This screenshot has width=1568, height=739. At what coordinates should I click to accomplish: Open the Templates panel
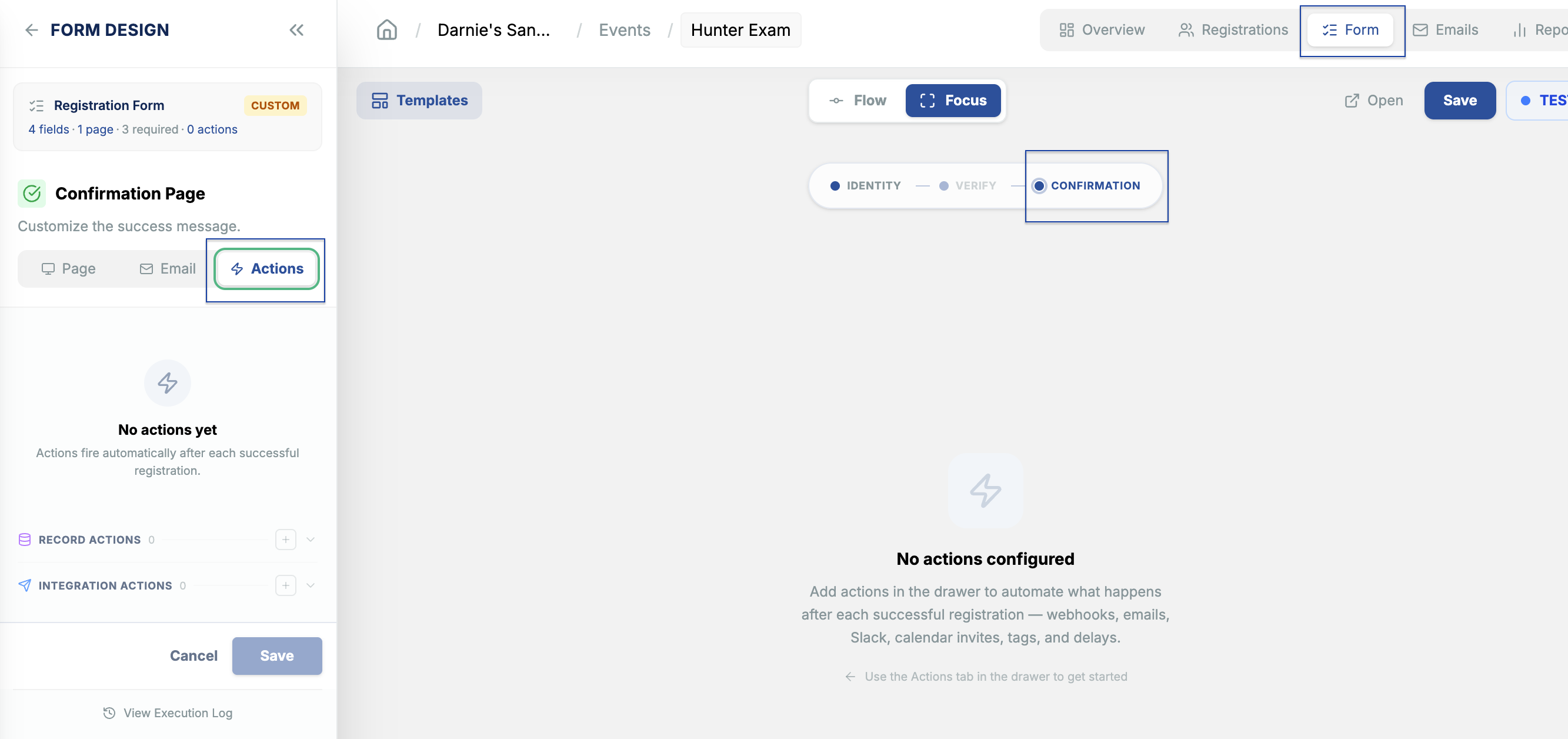tap(419, 101)
